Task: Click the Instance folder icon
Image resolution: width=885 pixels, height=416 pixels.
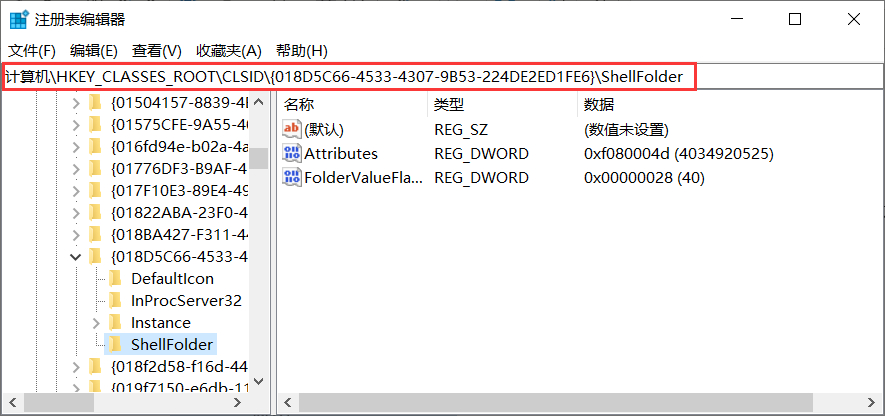Action: (x=115, y=322)
